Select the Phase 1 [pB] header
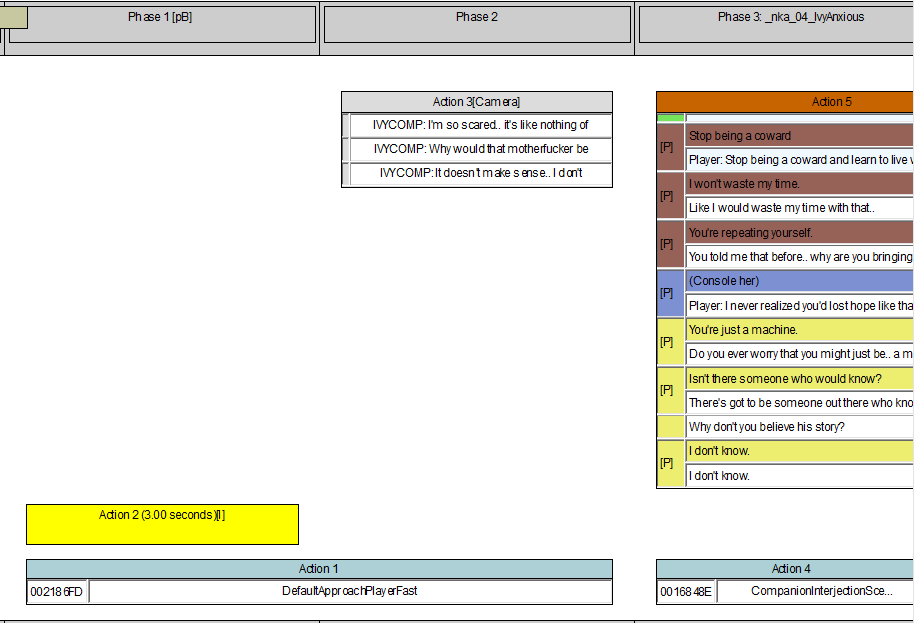Screen dimensions: 915x623 tap(162, 24)
